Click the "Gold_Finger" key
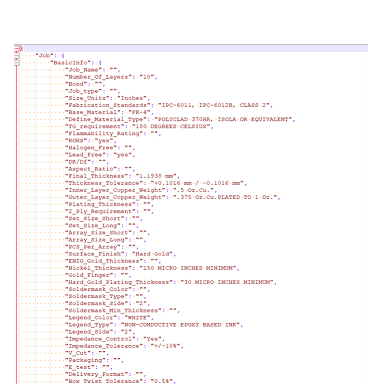This screenshot has height=384, width=368. [x=89, y=275]
